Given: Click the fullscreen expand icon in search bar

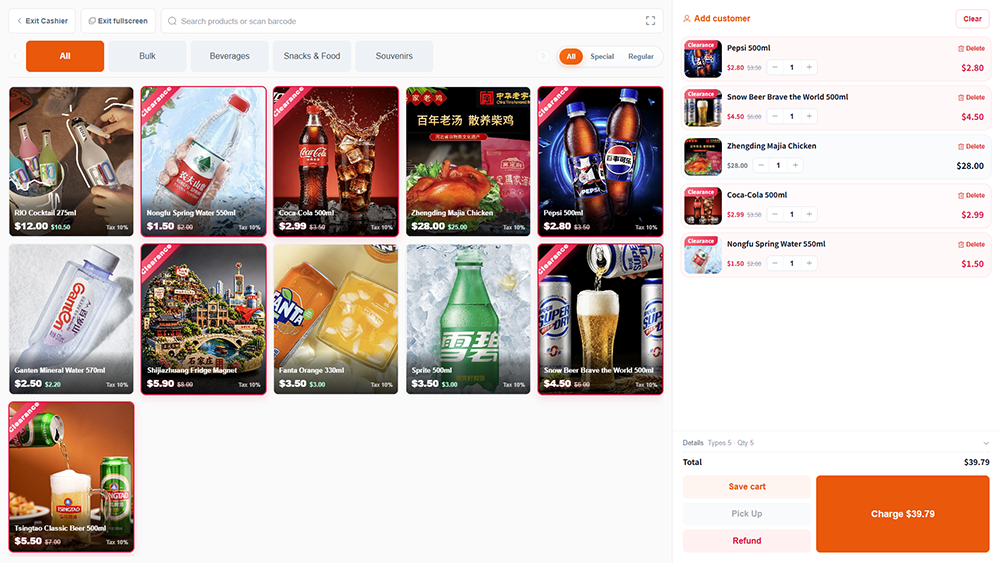Looking at the screenshot, I should [650, 21].
